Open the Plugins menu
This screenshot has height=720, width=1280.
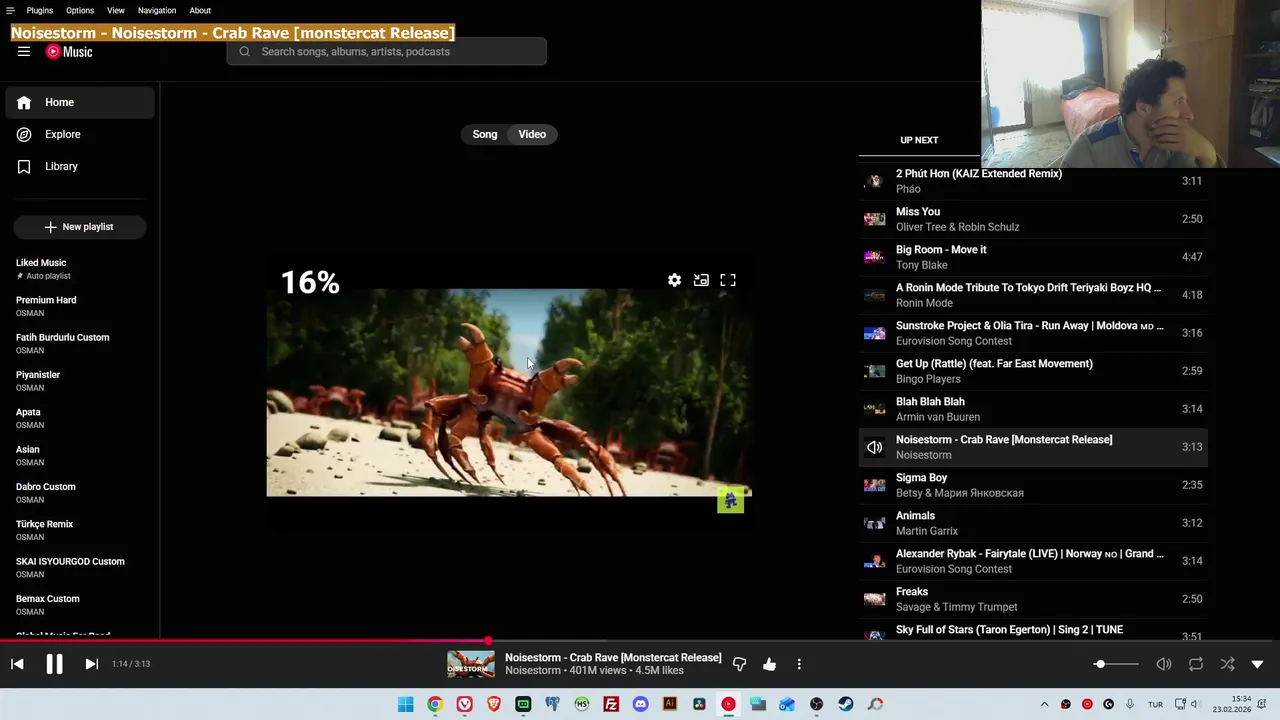40,10
